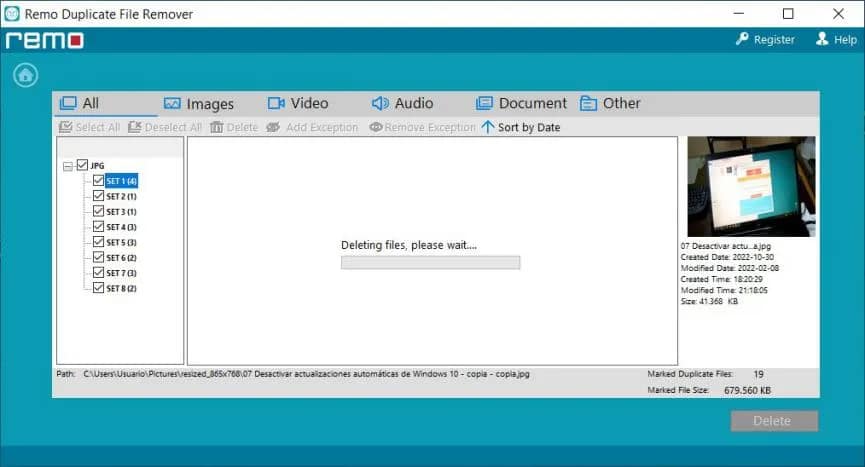
Task: Uncheck the SET 4 (3) checkbox
Action: tap(98, 227)
